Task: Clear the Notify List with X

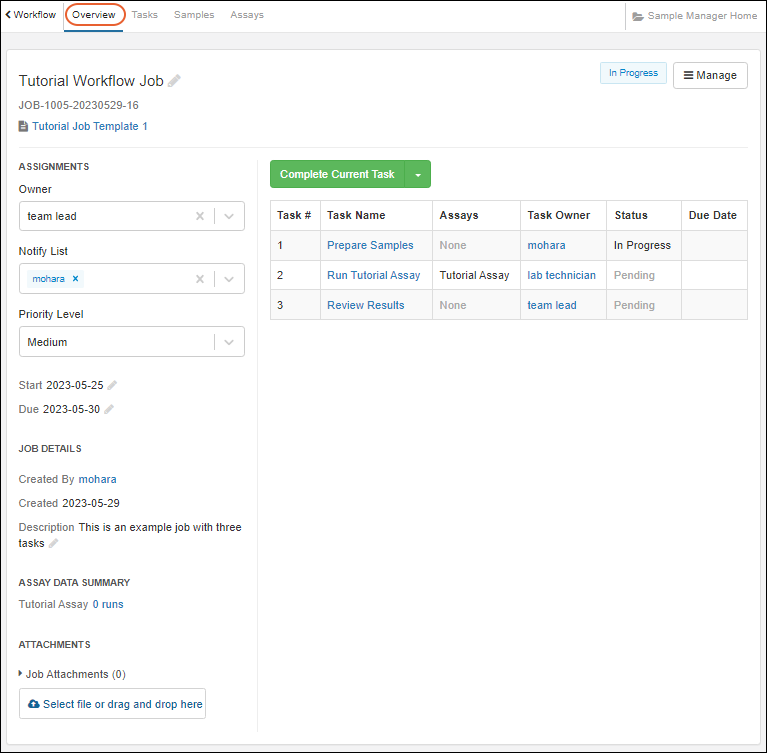Action: pyautogui.click(x=200, y=279)
